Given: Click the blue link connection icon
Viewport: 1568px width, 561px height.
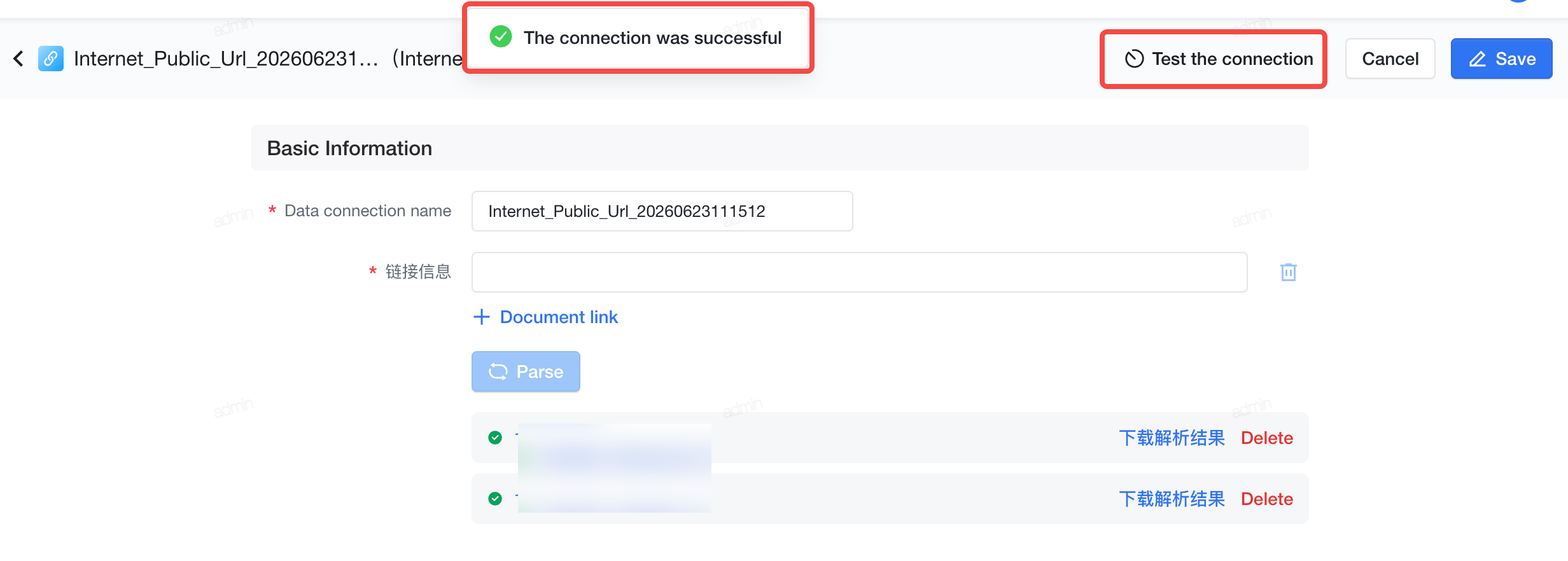Looking at the screenshot, I should (x=50, y=59).
